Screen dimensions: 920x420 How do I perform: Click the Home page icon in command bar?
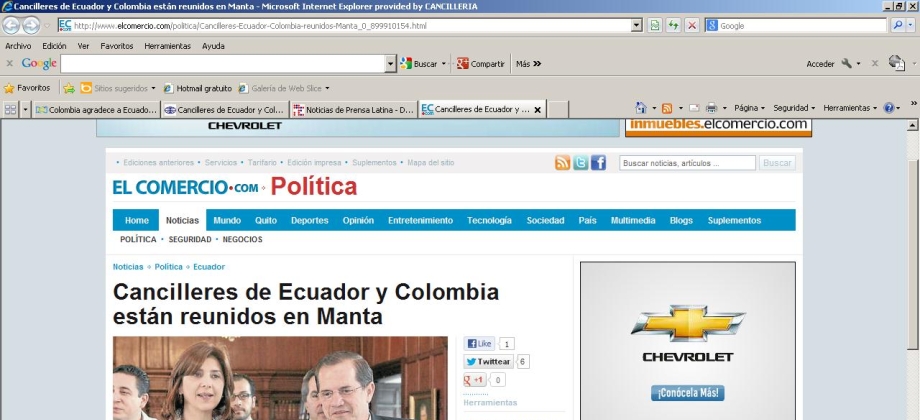[641, 108]
